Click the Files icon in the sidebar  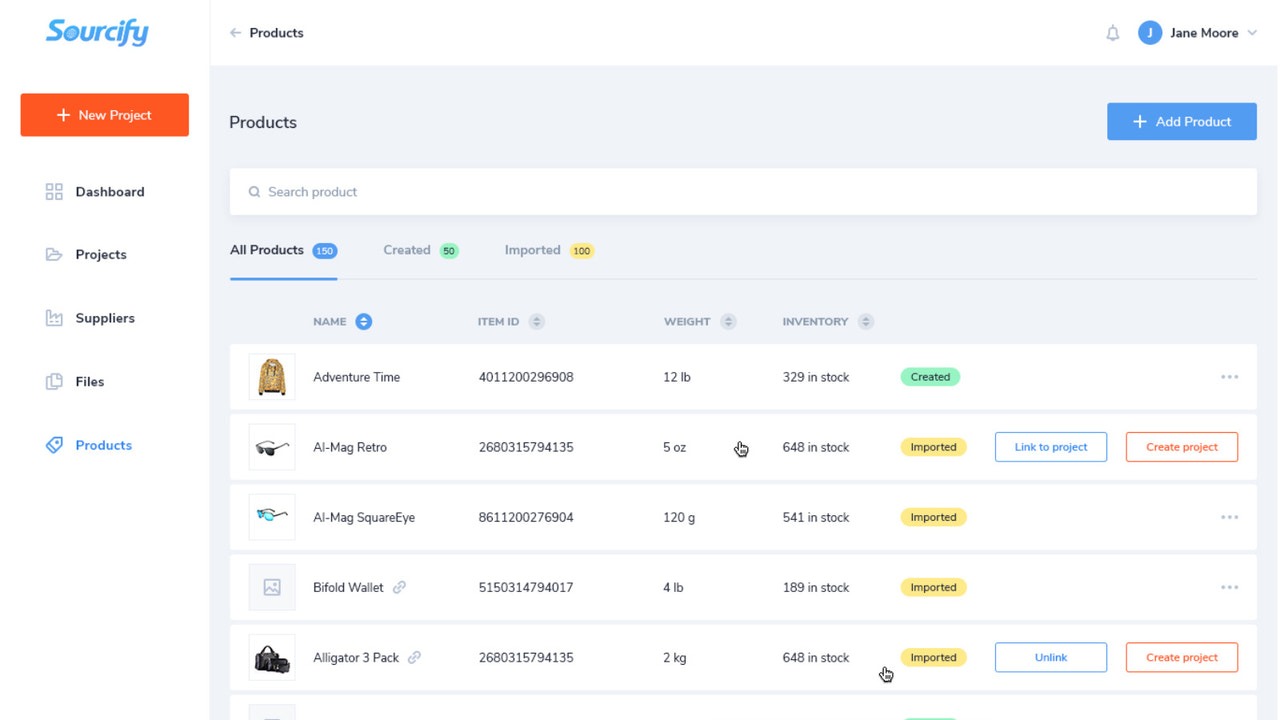coord(54,381)
